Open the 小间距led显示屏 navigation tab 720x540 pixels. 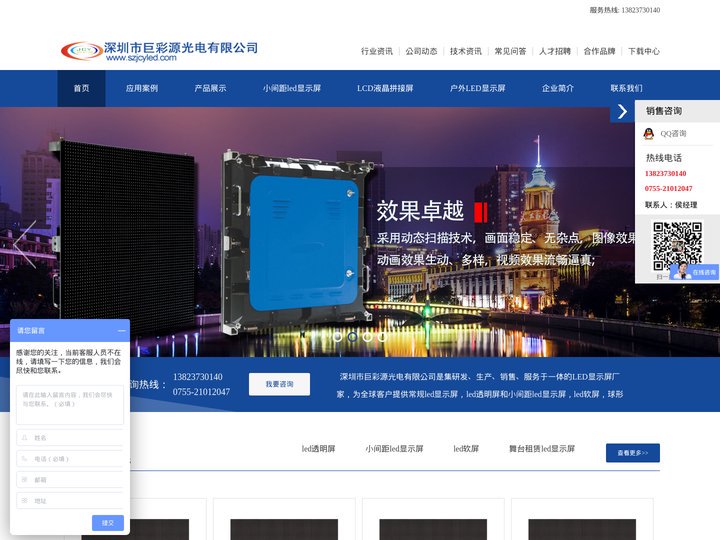[x=292, y=88]
